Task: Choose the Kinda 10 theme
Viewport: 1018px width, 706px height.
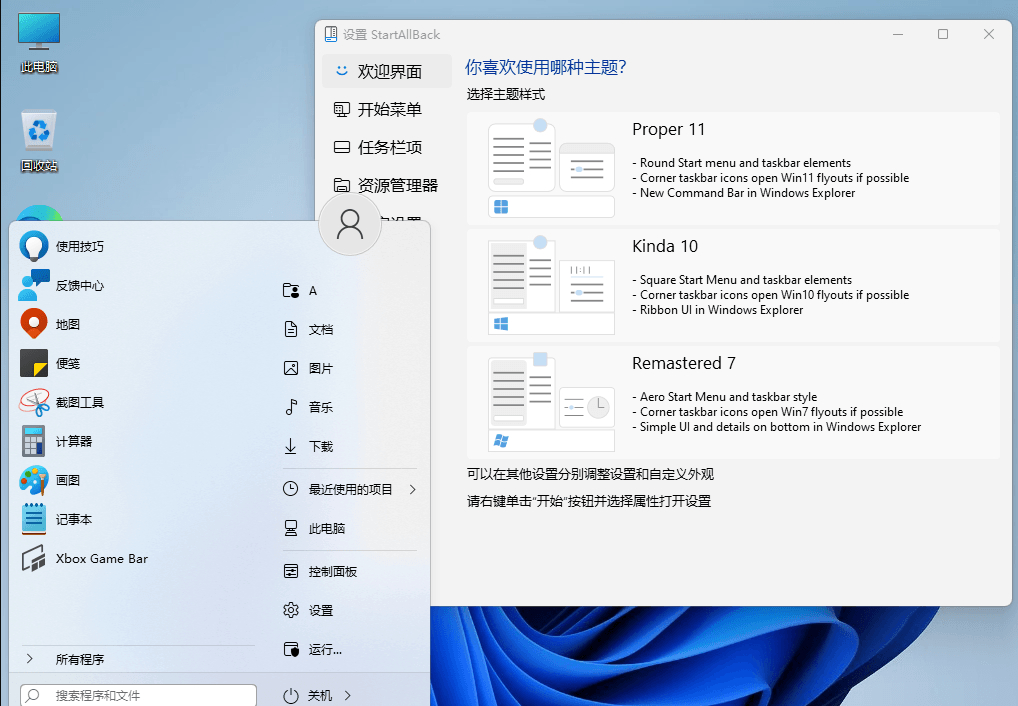Action: (733, 285)
